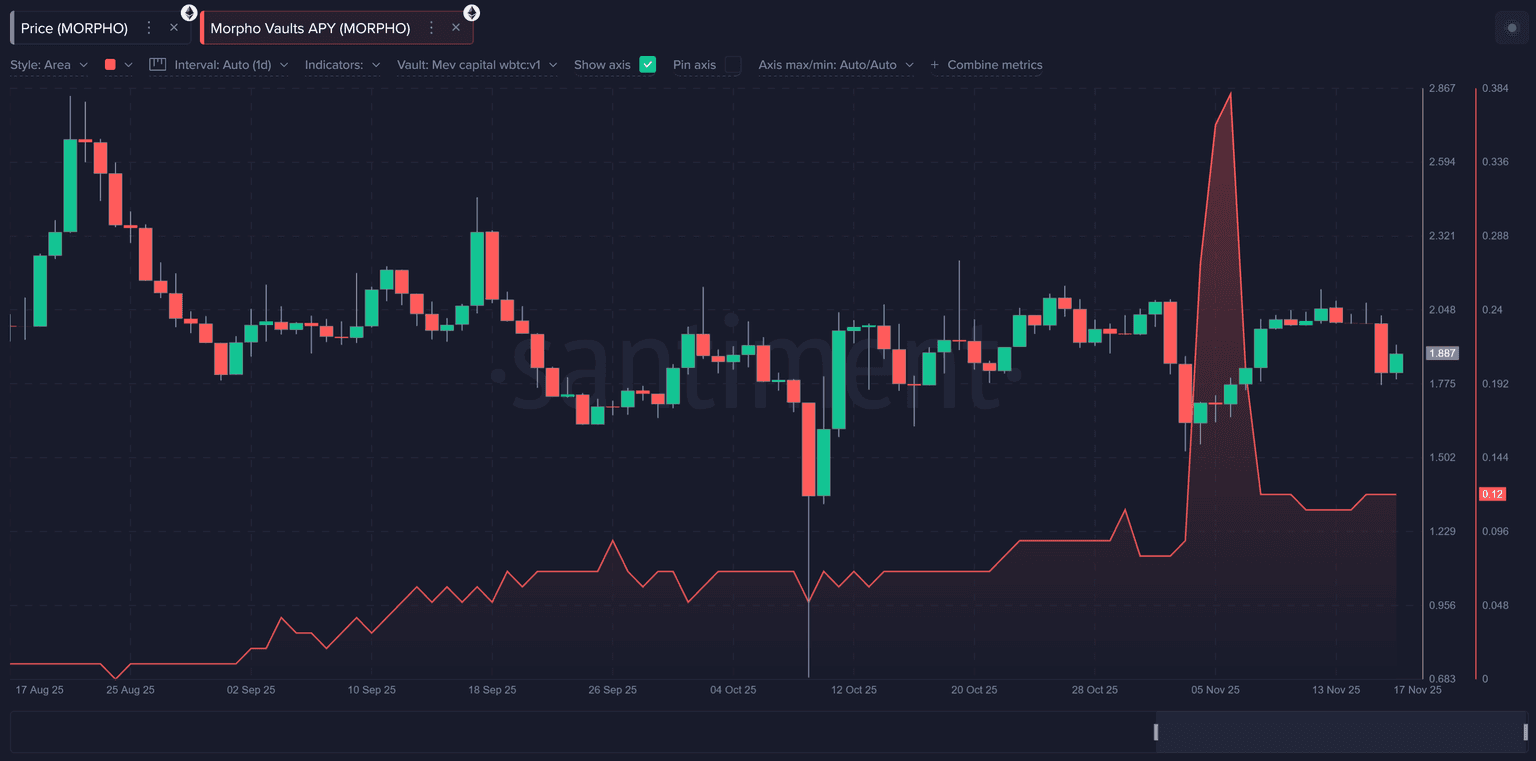The height and width of the screenshot is (761, 1536).
Task: Open the red metric color swatch picker
Action: [118, 65]
